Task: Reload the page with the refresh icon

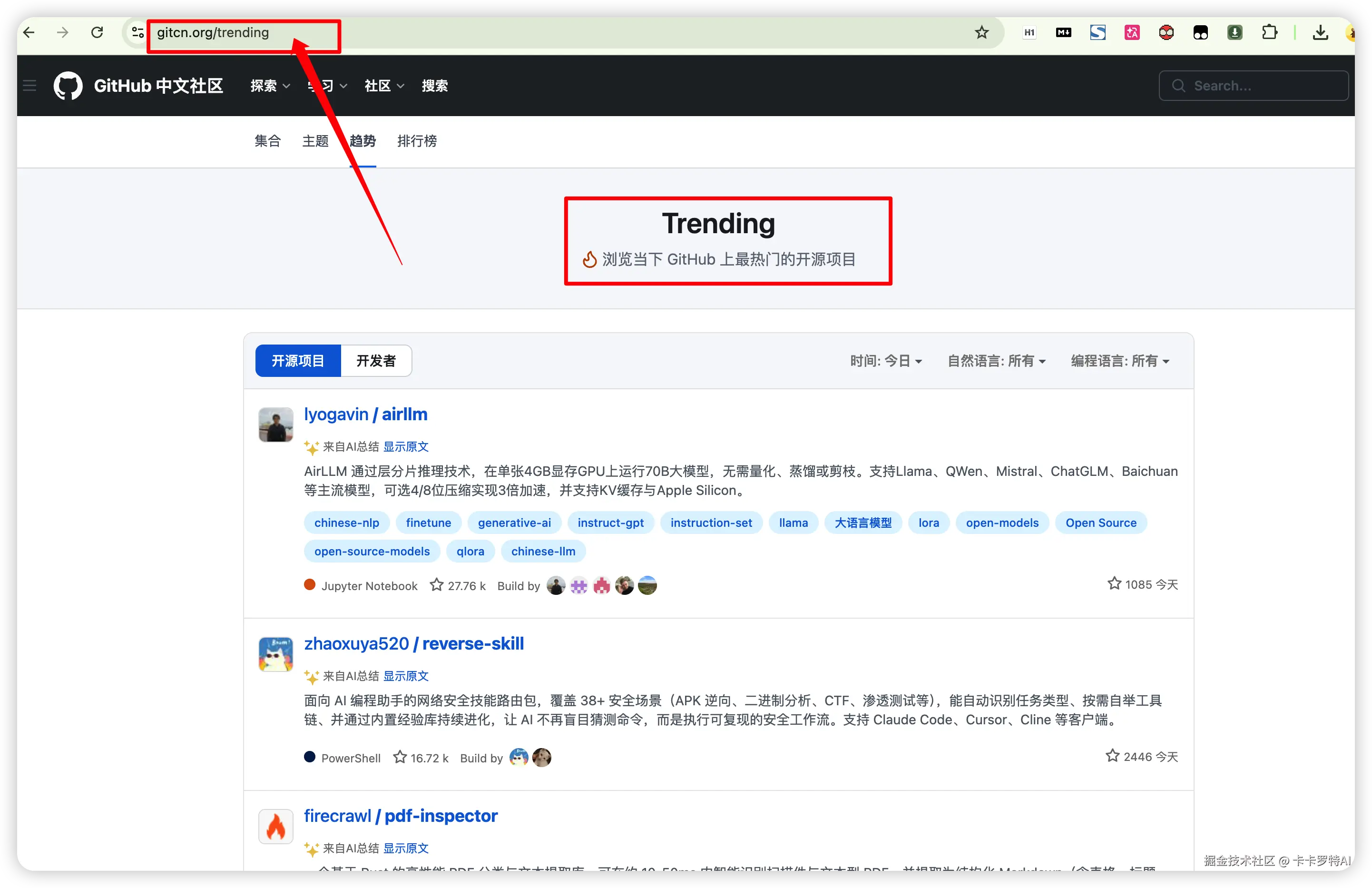Action: (x=98, y=33)
